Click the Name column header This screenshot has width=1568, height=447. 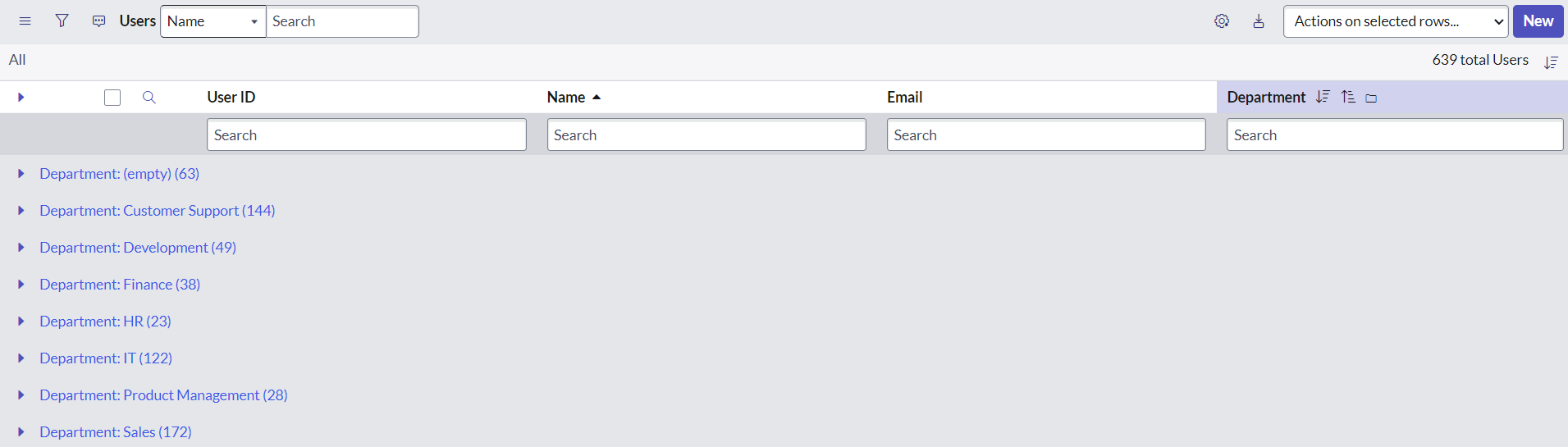[x=566, y=98]
